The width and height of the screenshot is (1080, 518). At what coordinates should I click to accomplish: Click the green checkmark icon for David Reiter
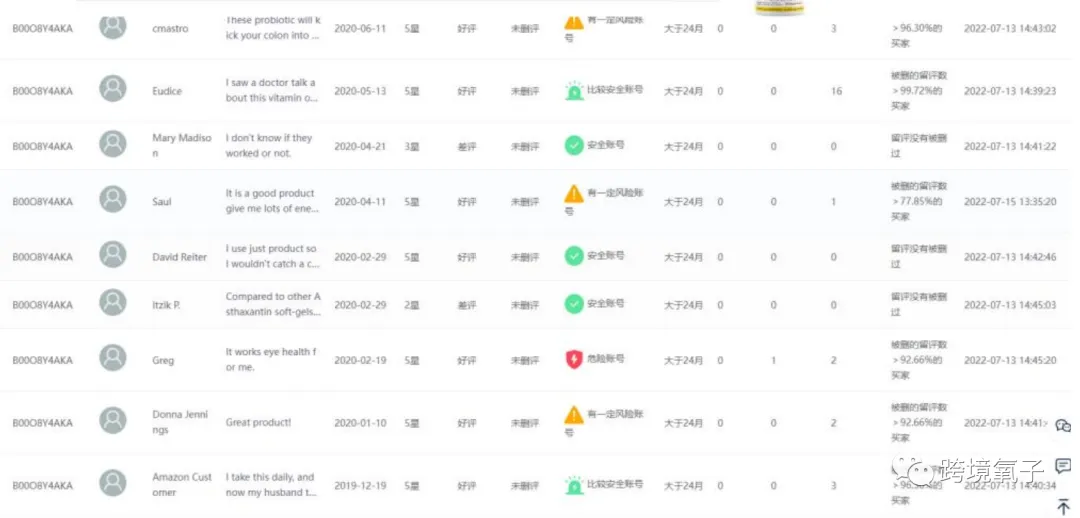pyautogui.click(x=574, y=256)
